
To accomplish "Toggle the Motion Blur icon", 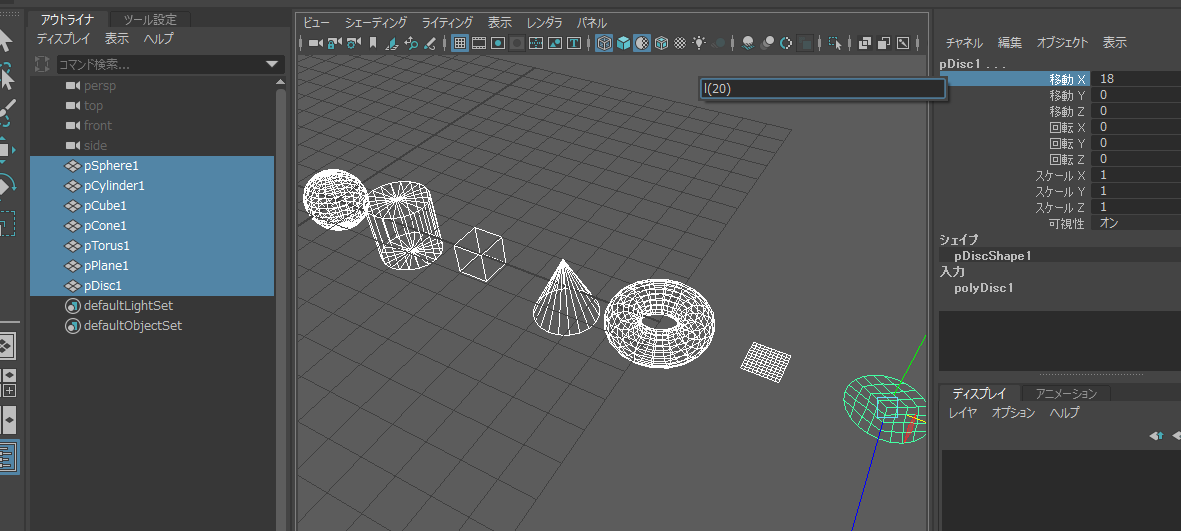I will click(767, 43).
